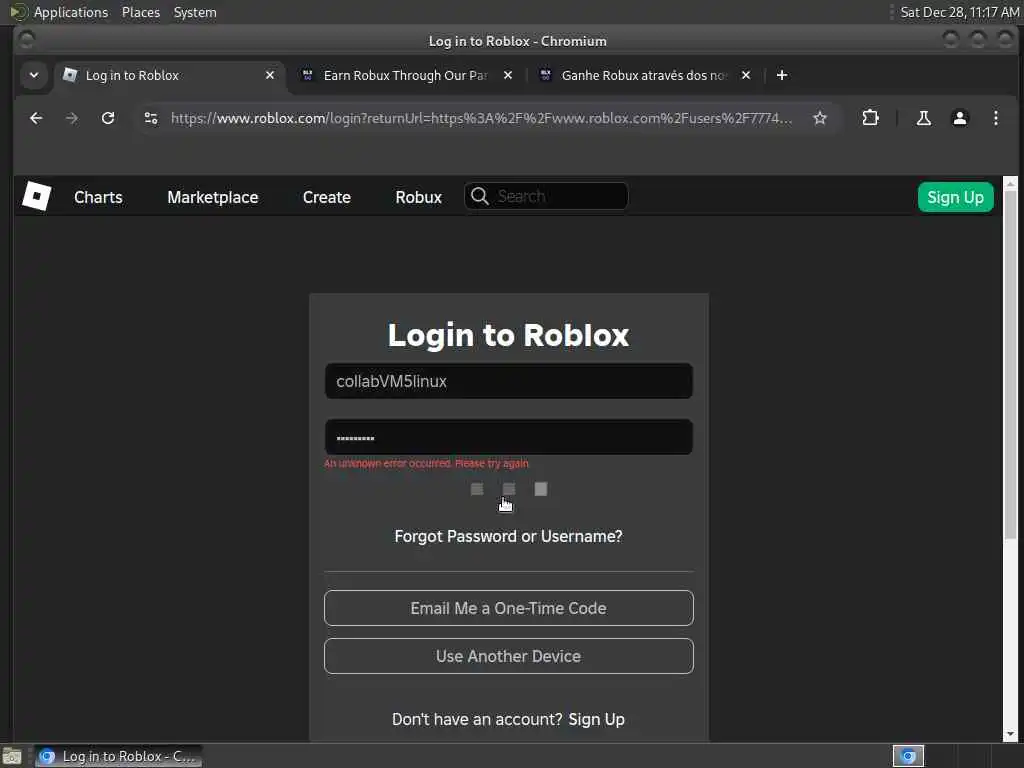Screen dimensions: 1024x768
Task: Click Use Another Device button
Action: [x=508, y=656]
